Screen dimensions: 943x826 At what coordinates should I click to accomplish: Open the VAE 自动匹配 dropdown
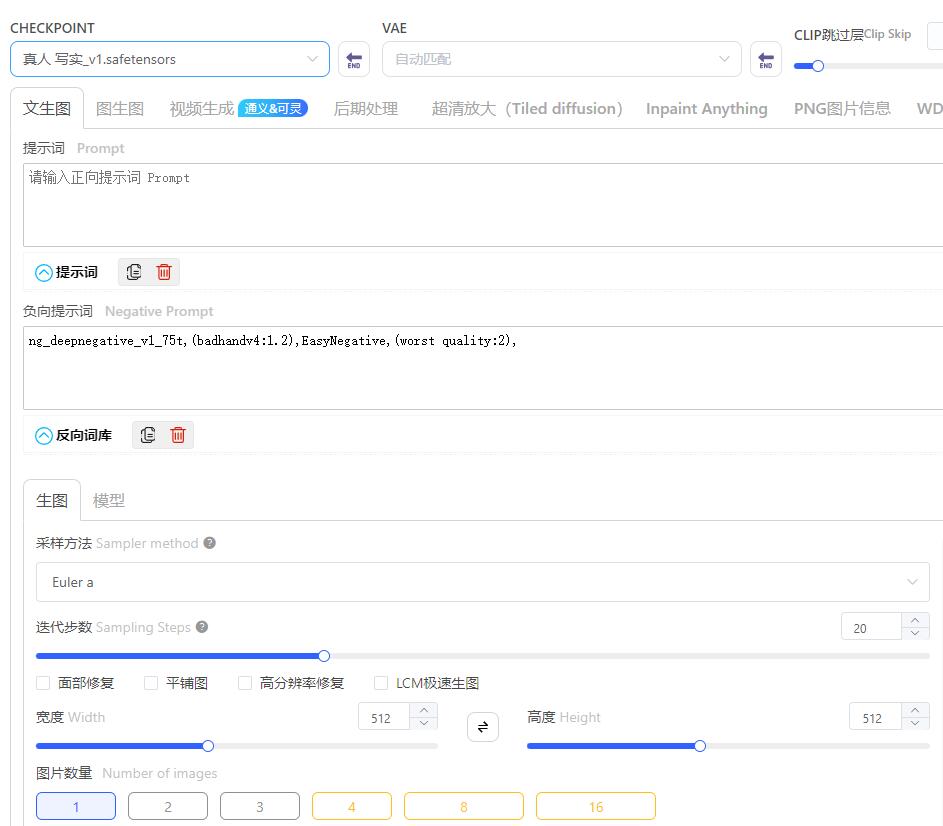coord(561,59)
